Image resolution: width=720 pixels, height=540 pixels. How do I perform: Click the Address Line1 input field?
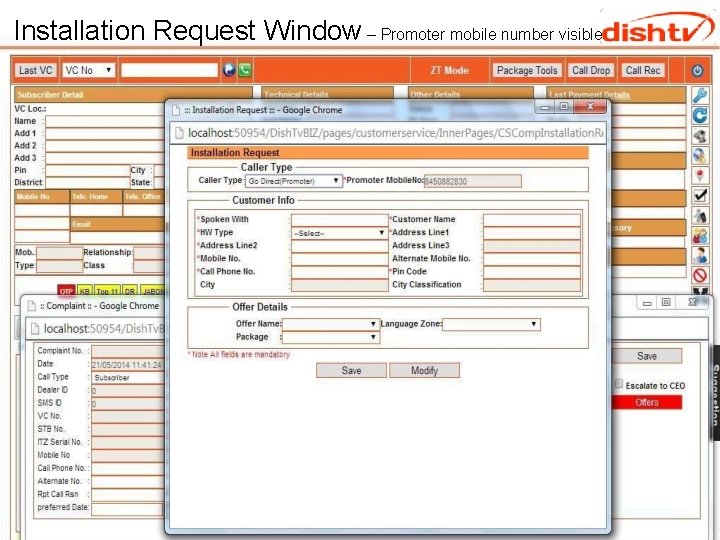532,232
